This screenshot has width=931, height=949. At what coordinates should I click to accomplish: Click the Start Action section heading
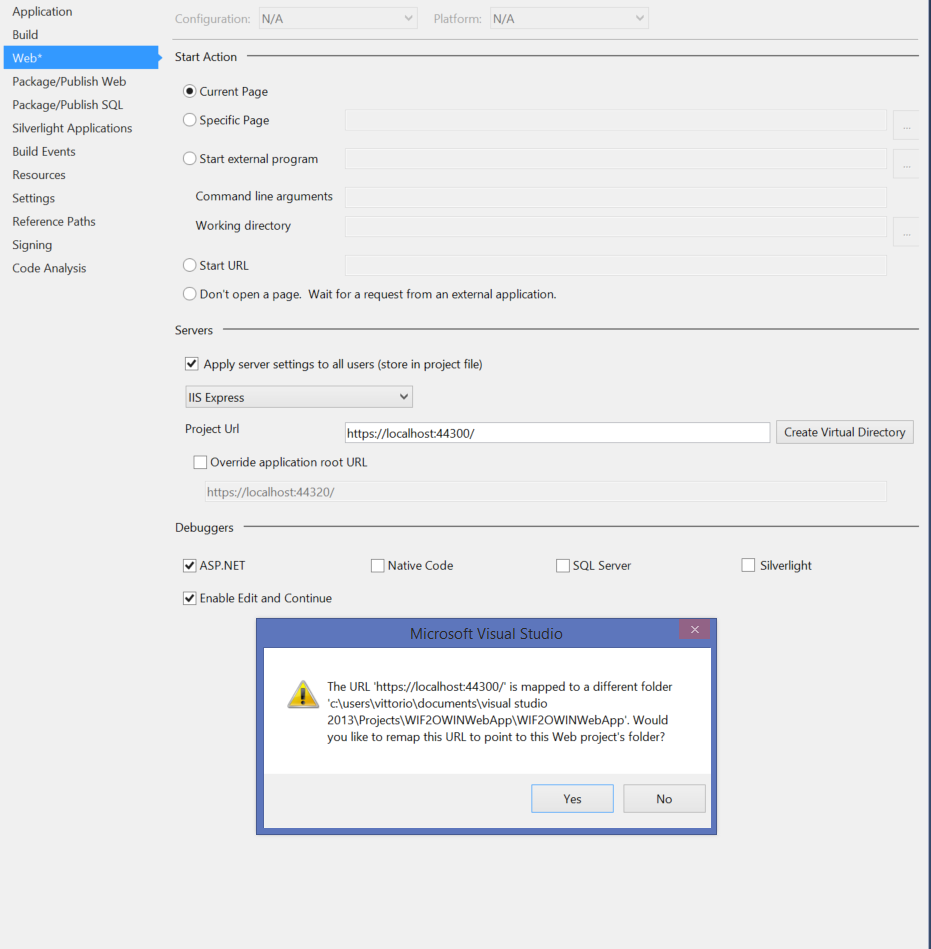point(206,57)
